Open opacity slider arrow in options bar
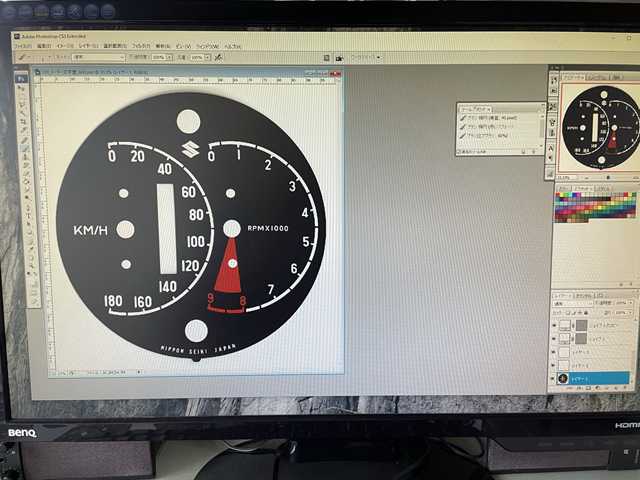Image resolution: width=640 pixels, height=480 pixels. pyautogui.click(x=169, y=58)
